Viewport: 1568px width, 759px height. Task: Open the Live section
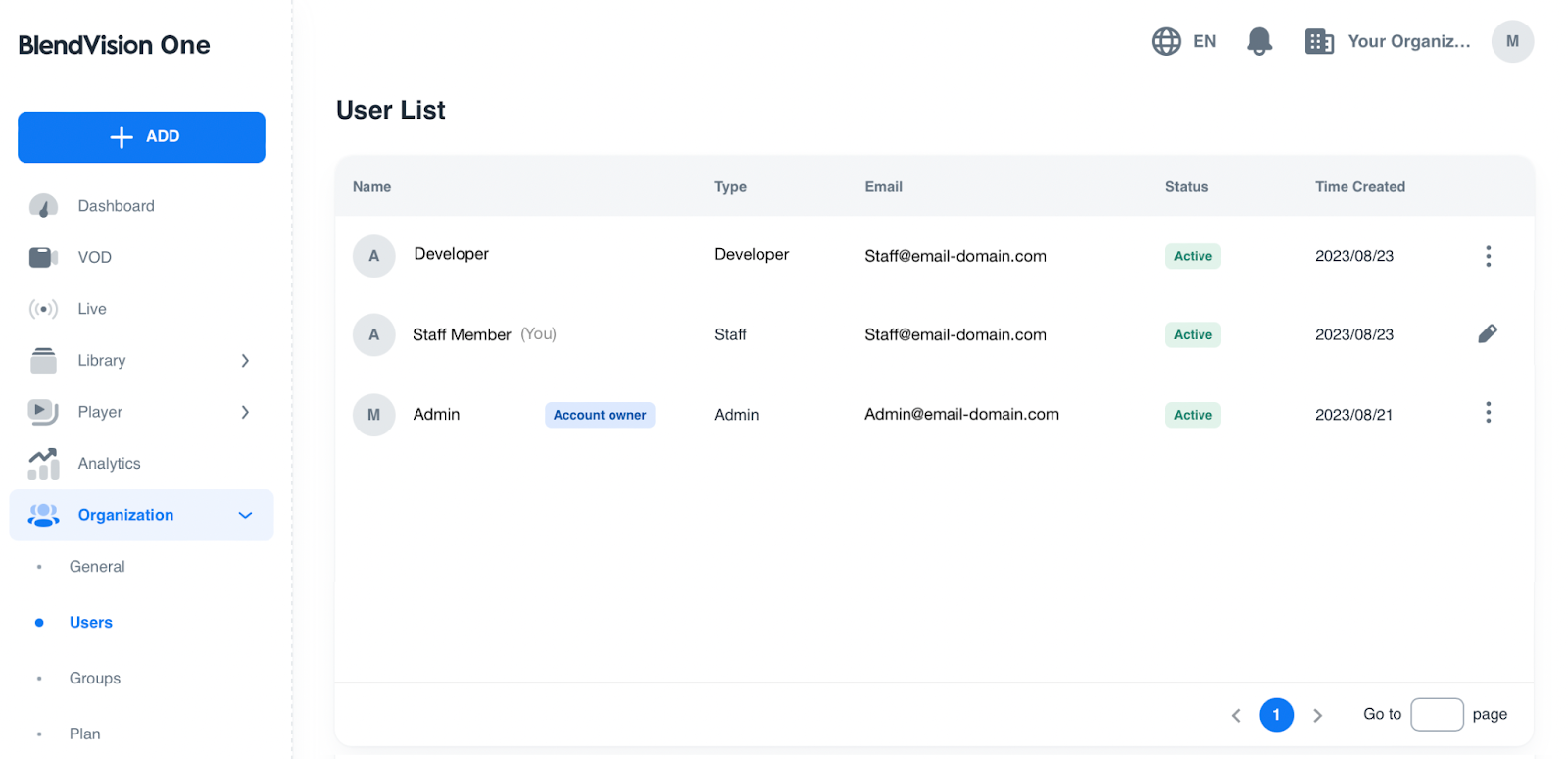pyautogui.click(x=92, y=309)
